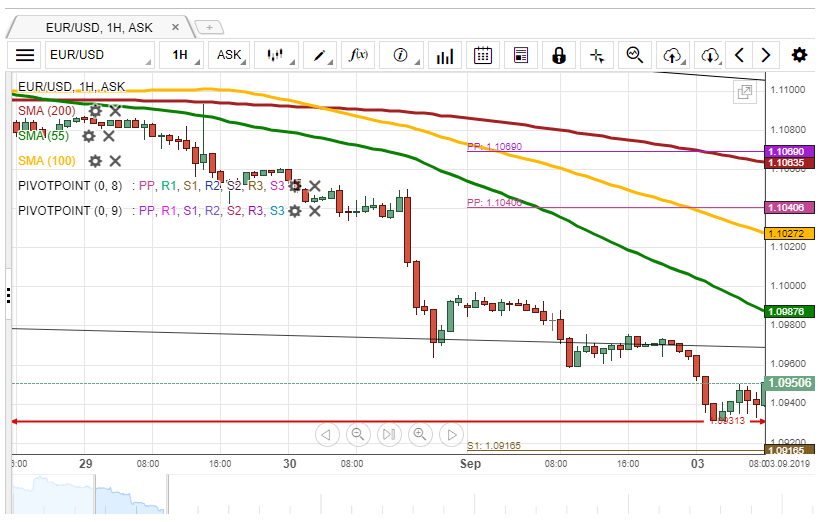Click the green 1.09876 price tag
This screenshot has width=829, height=522.
[789, 312]
